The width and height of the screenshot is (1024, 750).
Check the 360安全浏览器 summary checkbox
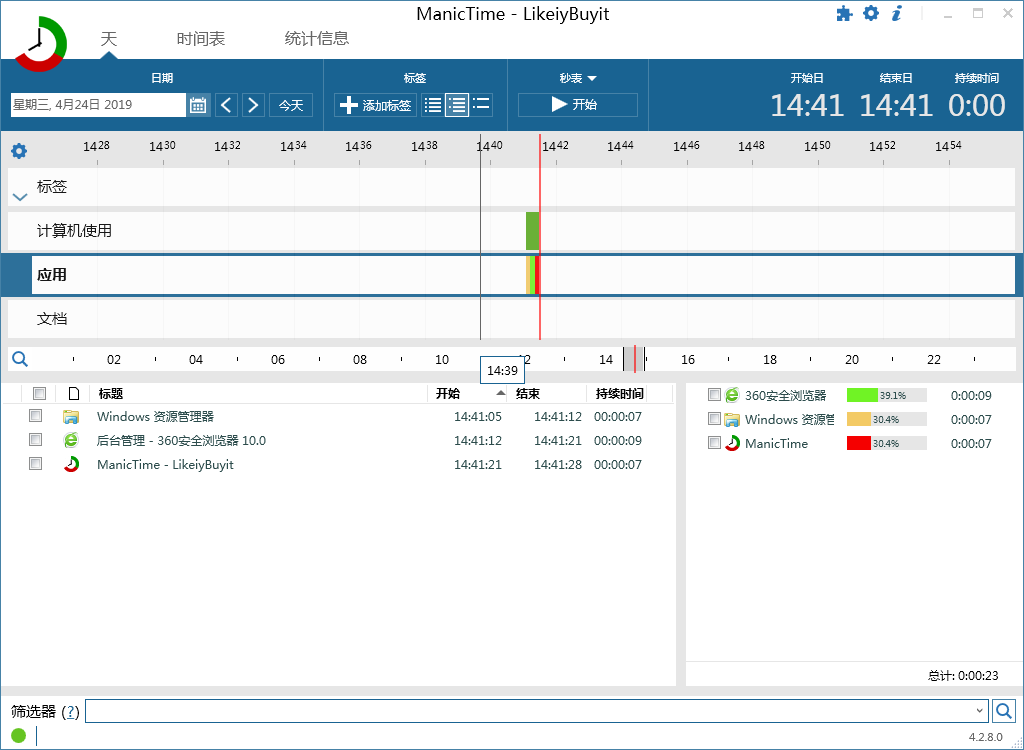[714, 395]
